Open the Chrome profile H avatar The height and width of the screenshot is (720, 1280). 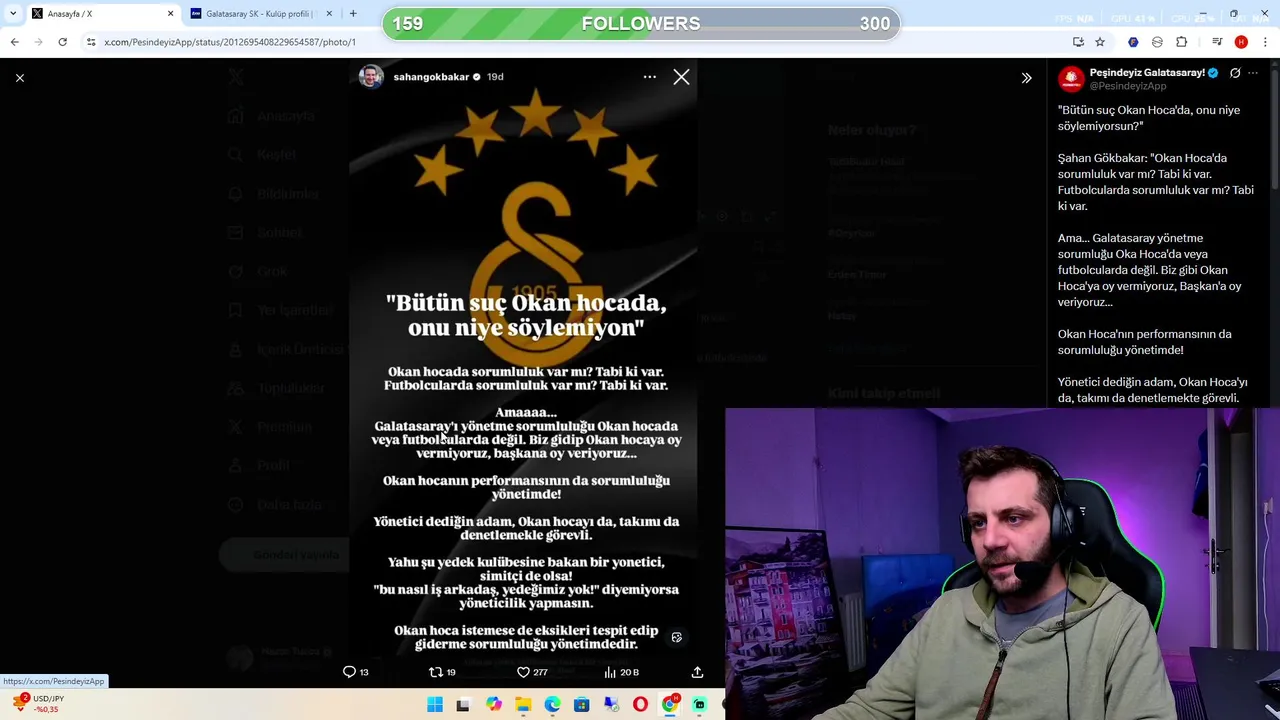click(x=1241, y=42)
